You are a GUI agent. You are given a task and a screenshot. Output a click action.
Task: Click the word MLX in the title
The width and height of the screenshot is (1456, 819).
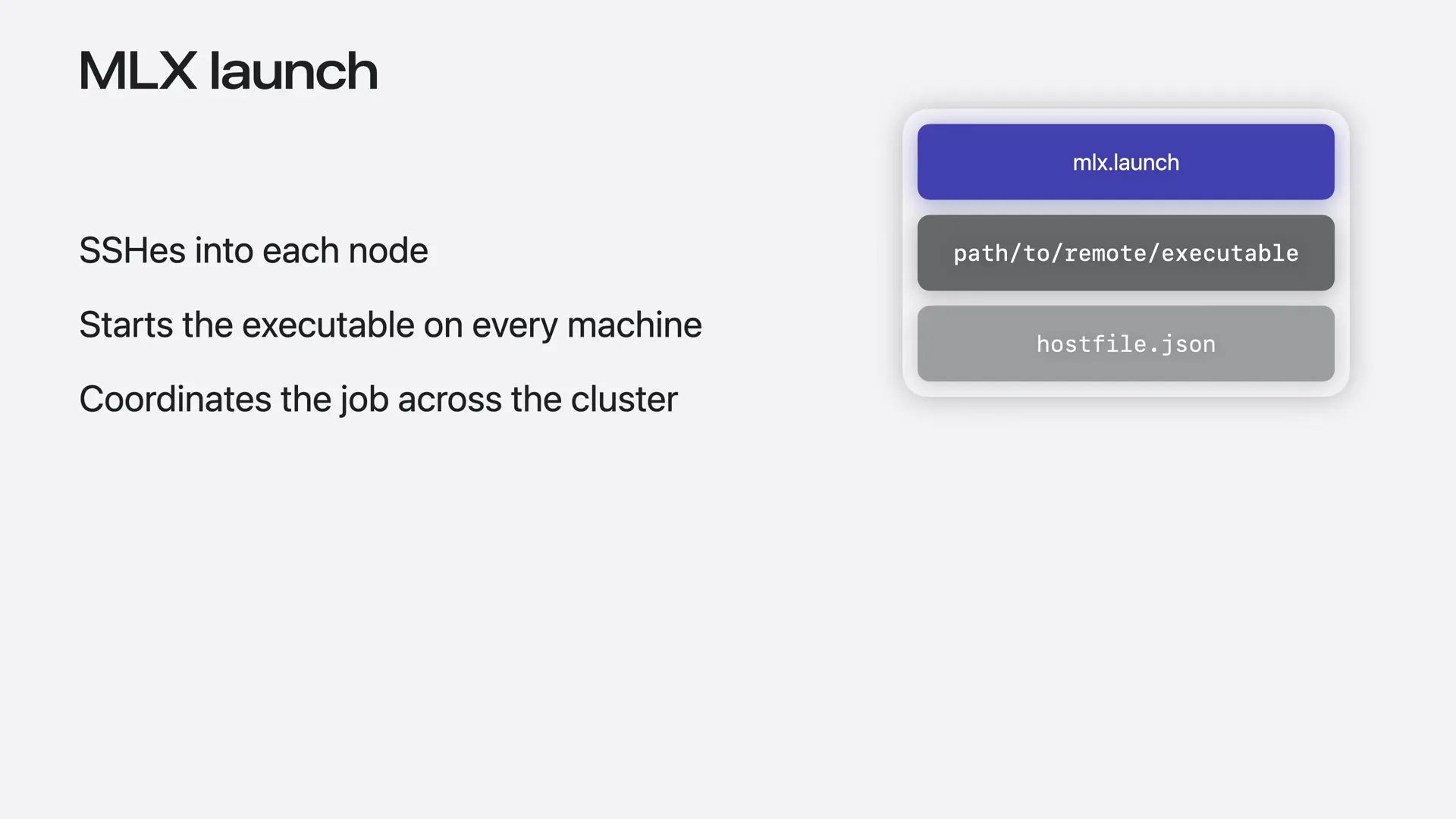pyautogui.click(x=138, y=71)
